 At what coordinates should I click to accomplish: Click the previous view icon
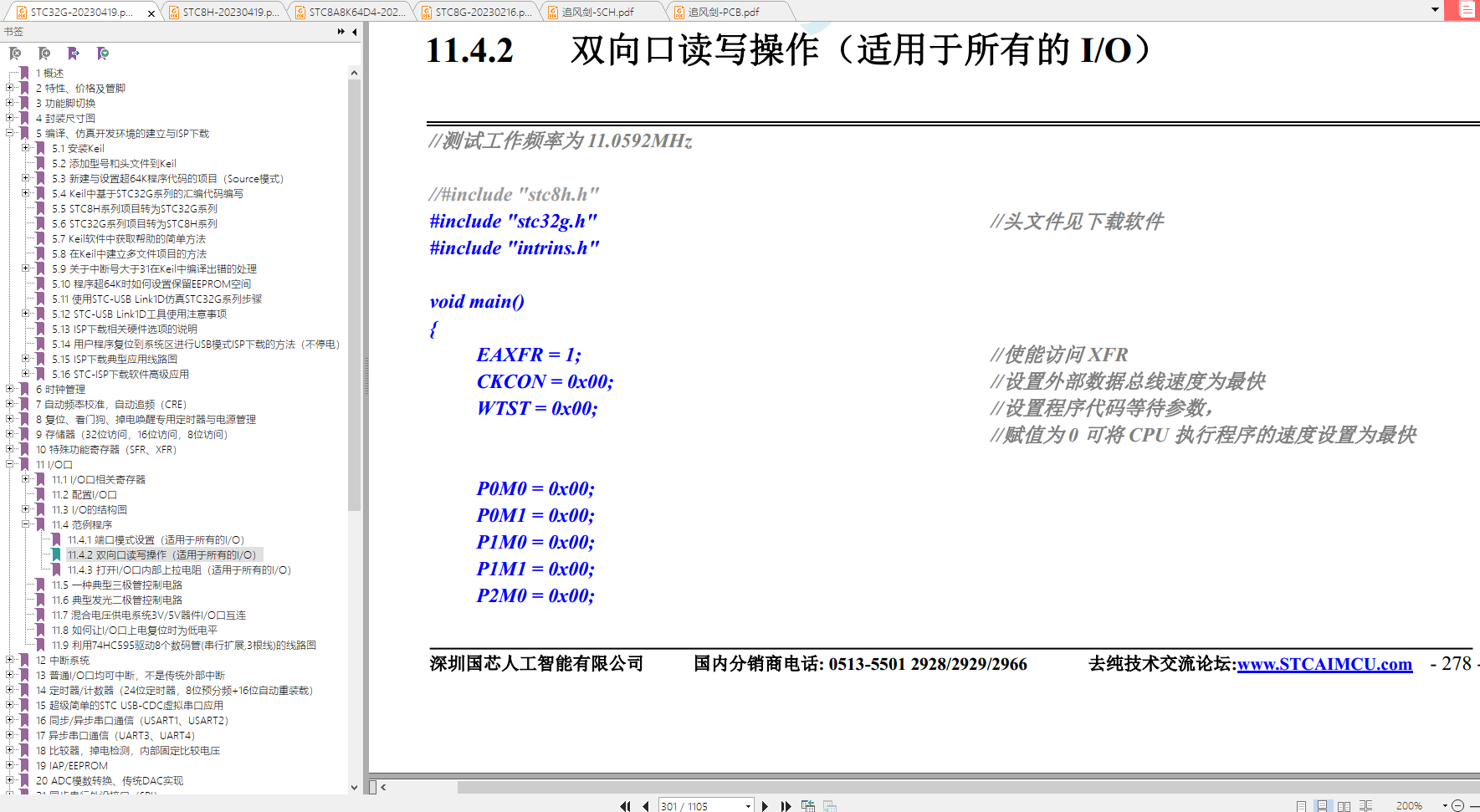pyautogui.click(x=808, y=806)
